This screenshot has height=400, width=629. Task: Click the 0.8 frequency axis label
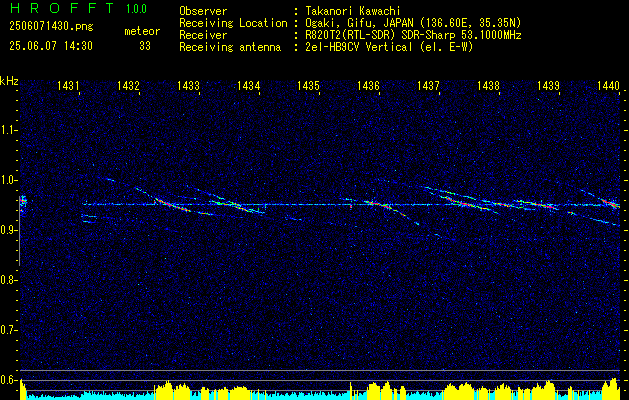tap(8, 280)
